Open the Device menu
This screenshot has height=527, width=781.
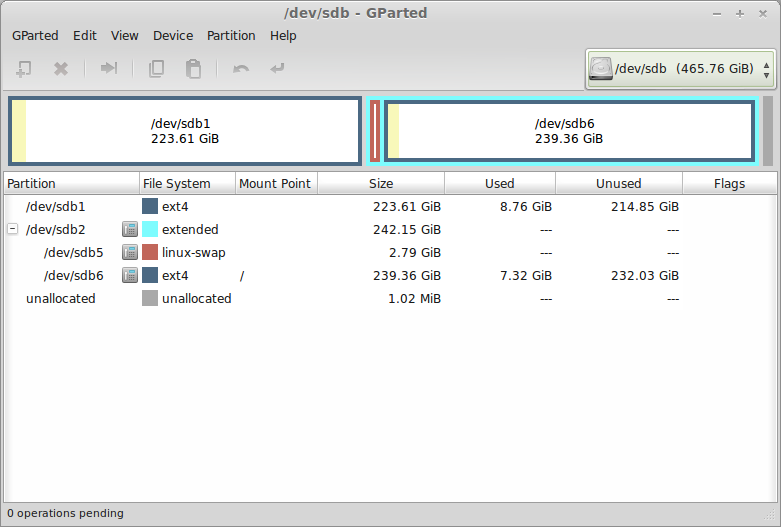coord(173,35)
